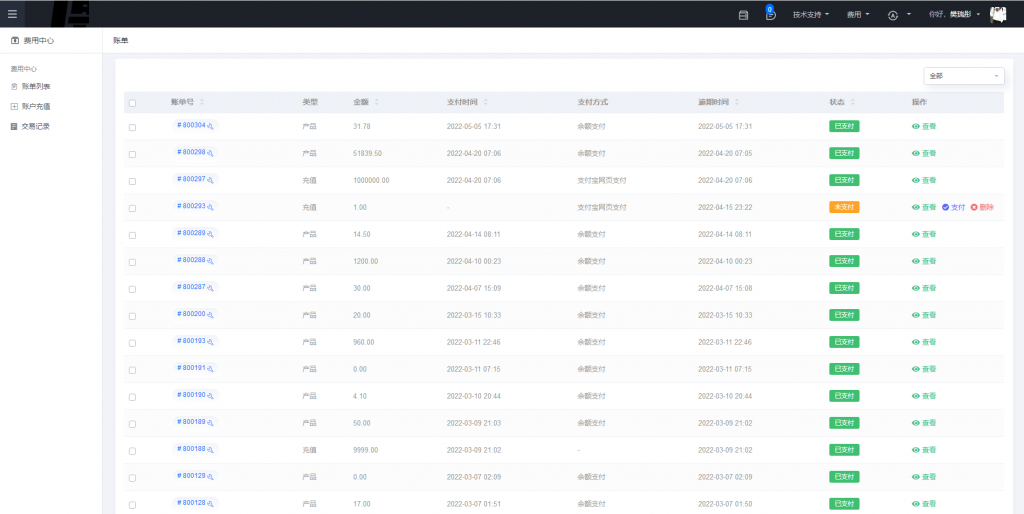Open 账户充值 in the sidebar
1024x514 pixels.
coord(36,106)
